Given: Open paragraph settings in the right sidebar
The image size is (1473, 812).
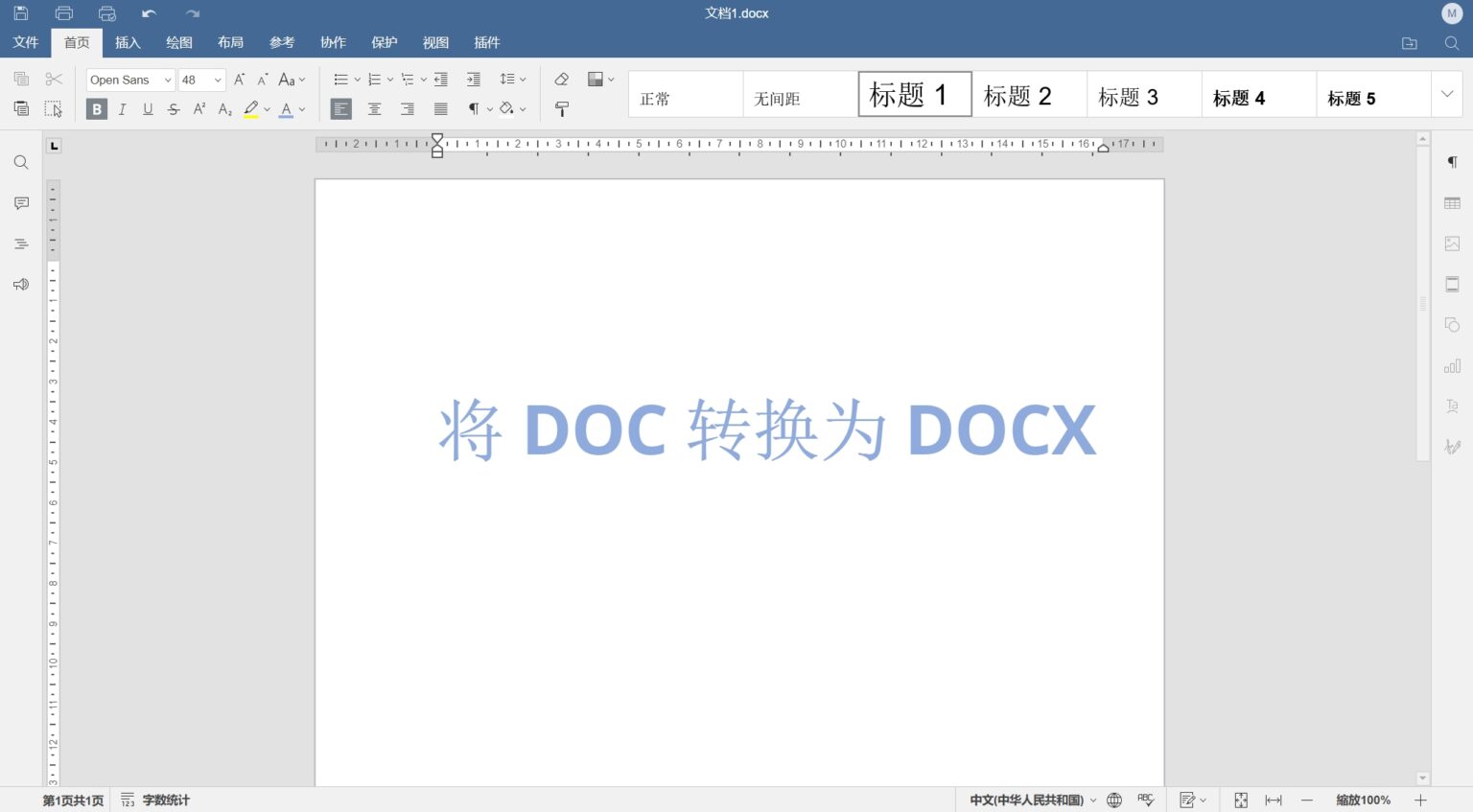Looking at the screenshot, I should [x=1452, y=162].
